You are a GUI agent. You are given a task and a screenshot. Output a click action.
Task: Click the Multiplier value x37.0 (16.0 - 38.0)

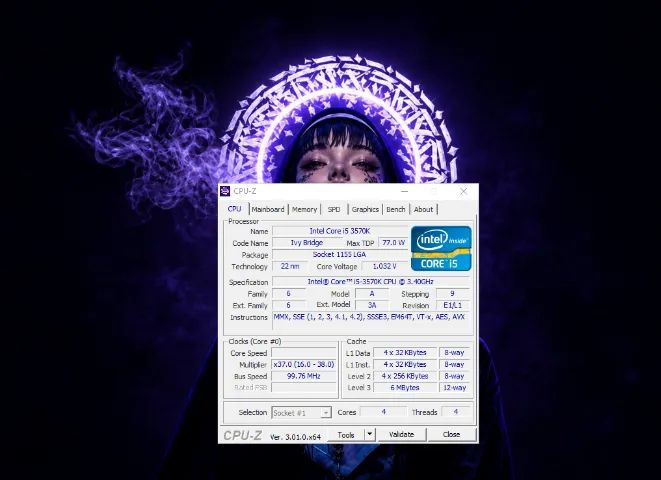coord(304,365)
